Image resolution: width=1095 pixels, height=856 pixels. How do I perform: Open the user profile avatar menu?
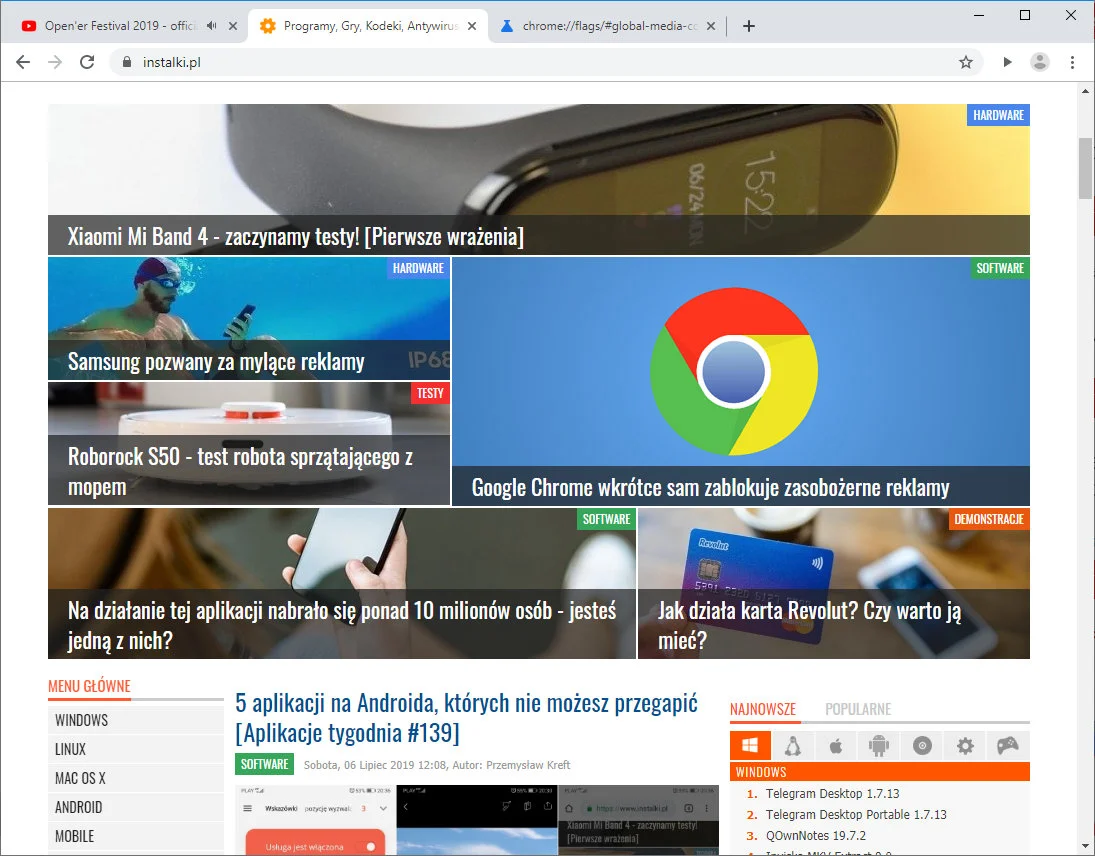click(1040, 62)
